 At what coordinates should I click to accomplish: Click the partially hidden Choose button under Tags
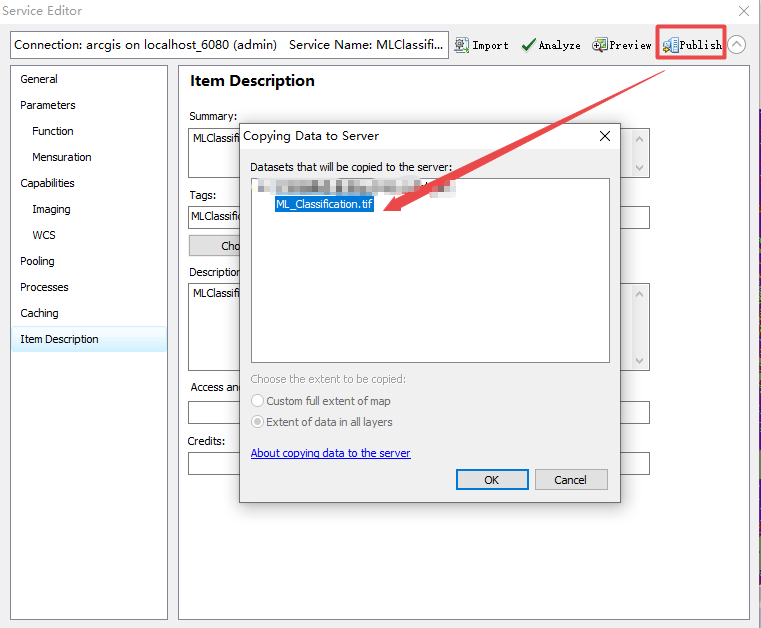click(215, 246)
